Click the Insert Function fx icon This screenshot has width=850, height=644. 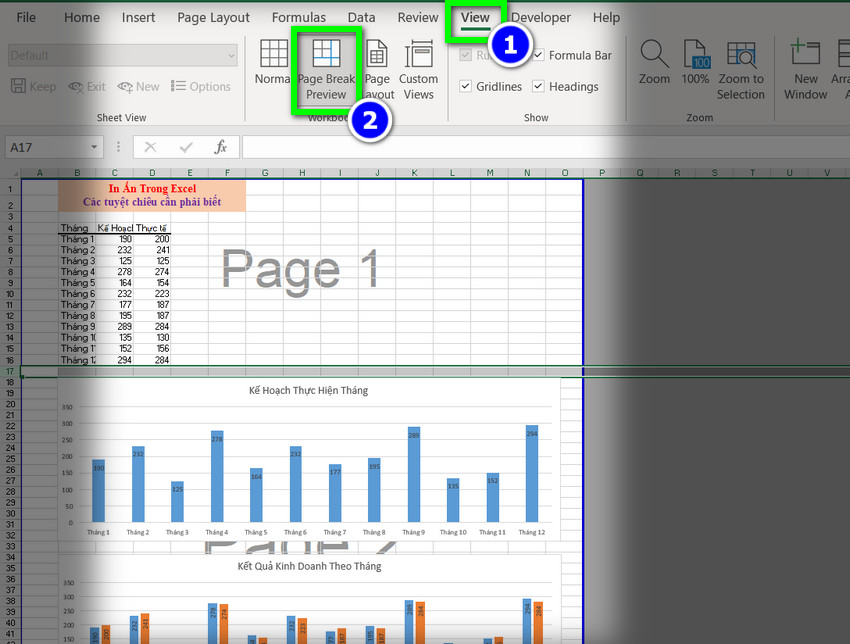tap(221, 147)
